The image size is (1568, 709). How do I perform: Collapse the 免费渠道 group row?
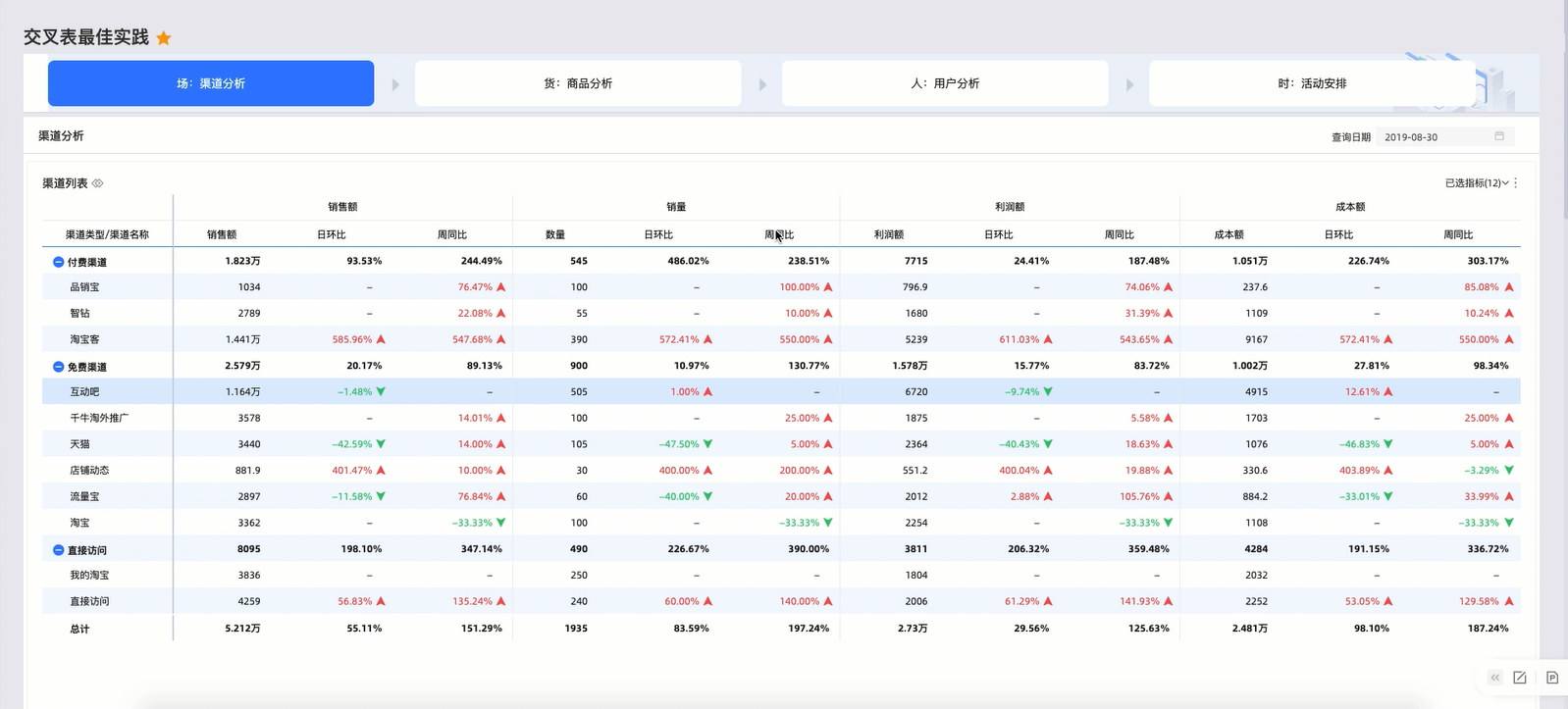coord(58,367)
